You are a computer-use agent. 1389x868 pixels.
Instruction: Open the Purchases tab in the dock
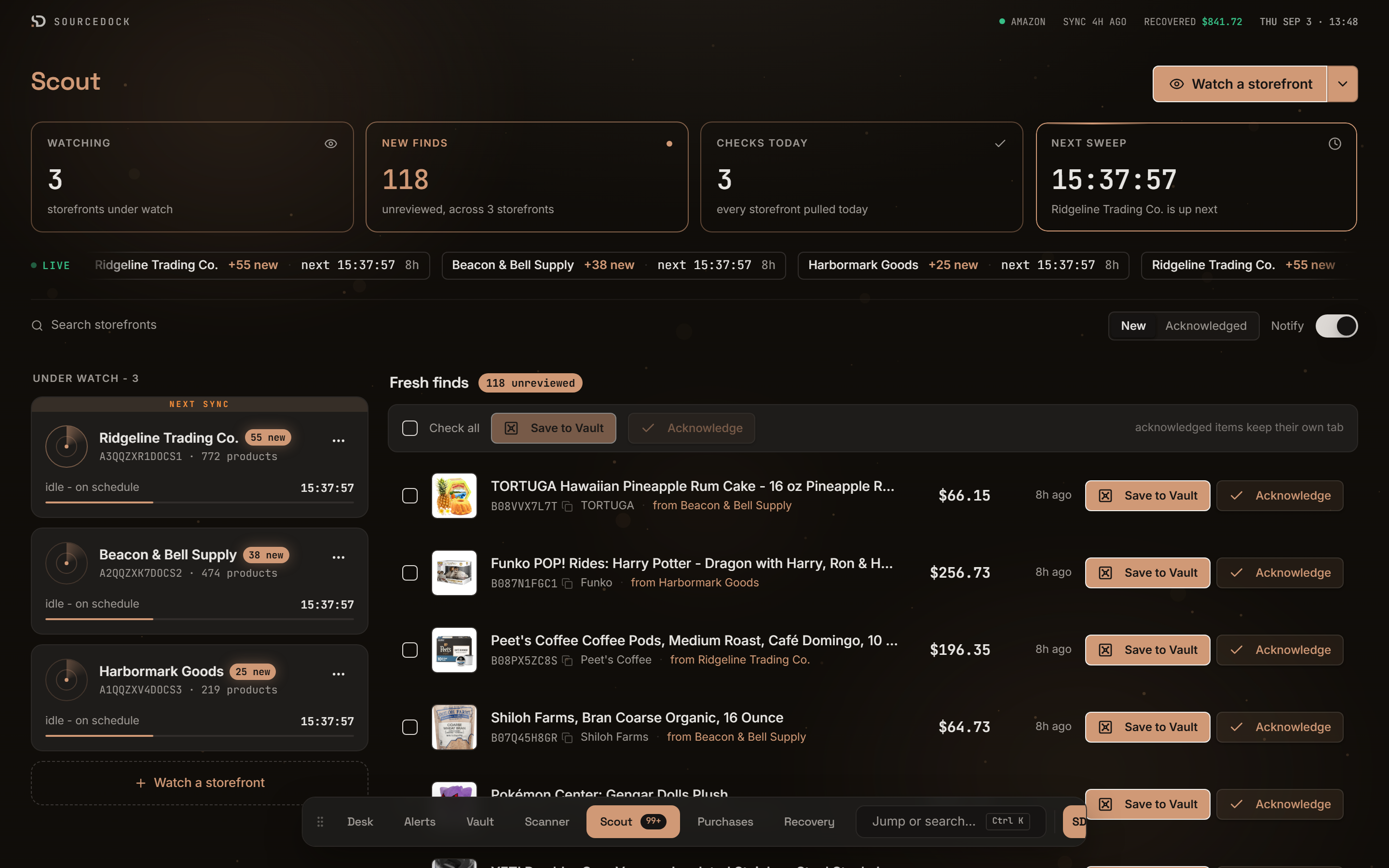725,822
